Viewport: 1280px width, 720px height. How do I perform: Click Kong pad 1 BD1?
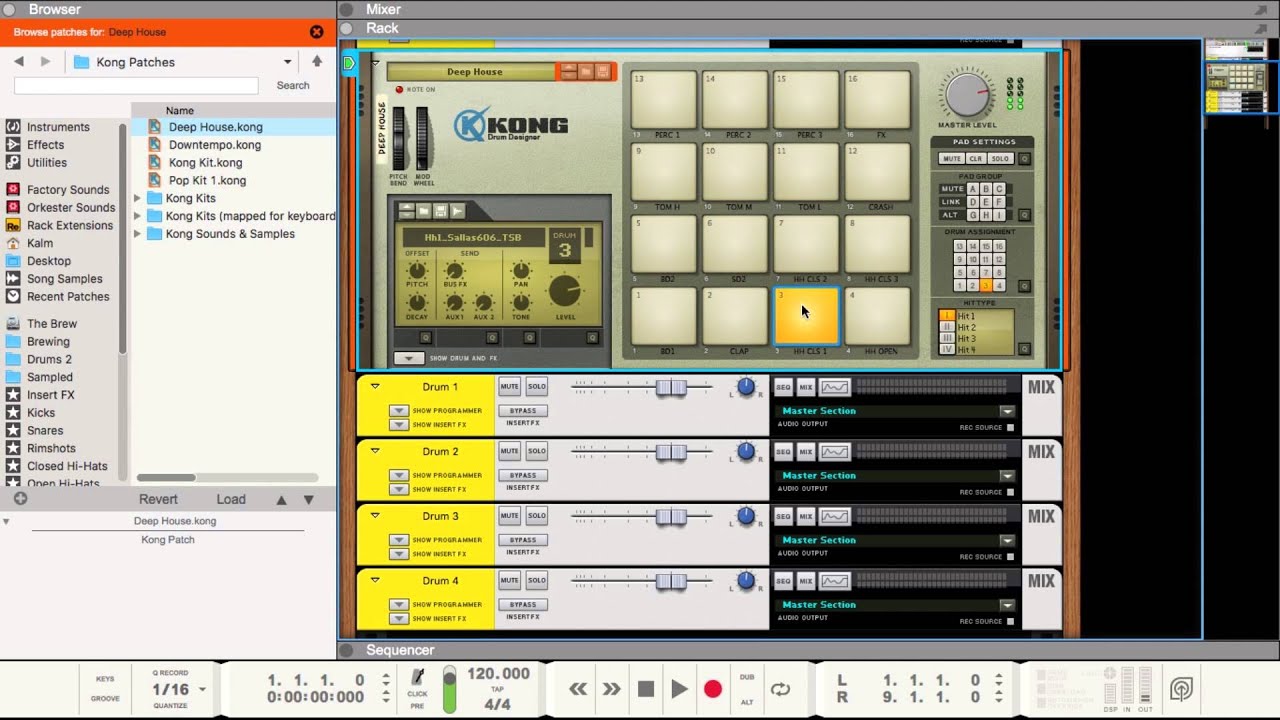tap(664, 316)
